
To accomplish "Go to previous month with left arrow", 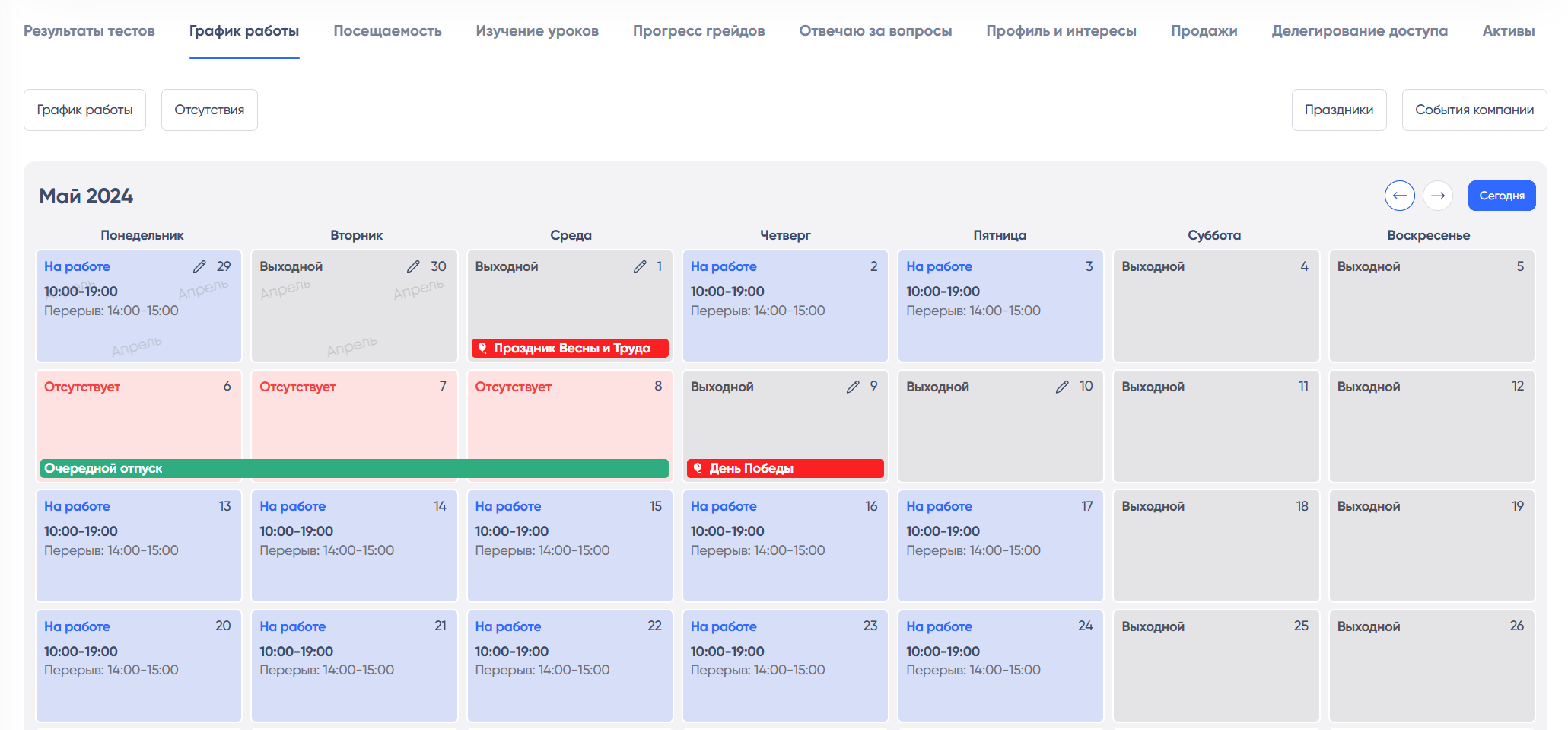I will click(1399, 196).
